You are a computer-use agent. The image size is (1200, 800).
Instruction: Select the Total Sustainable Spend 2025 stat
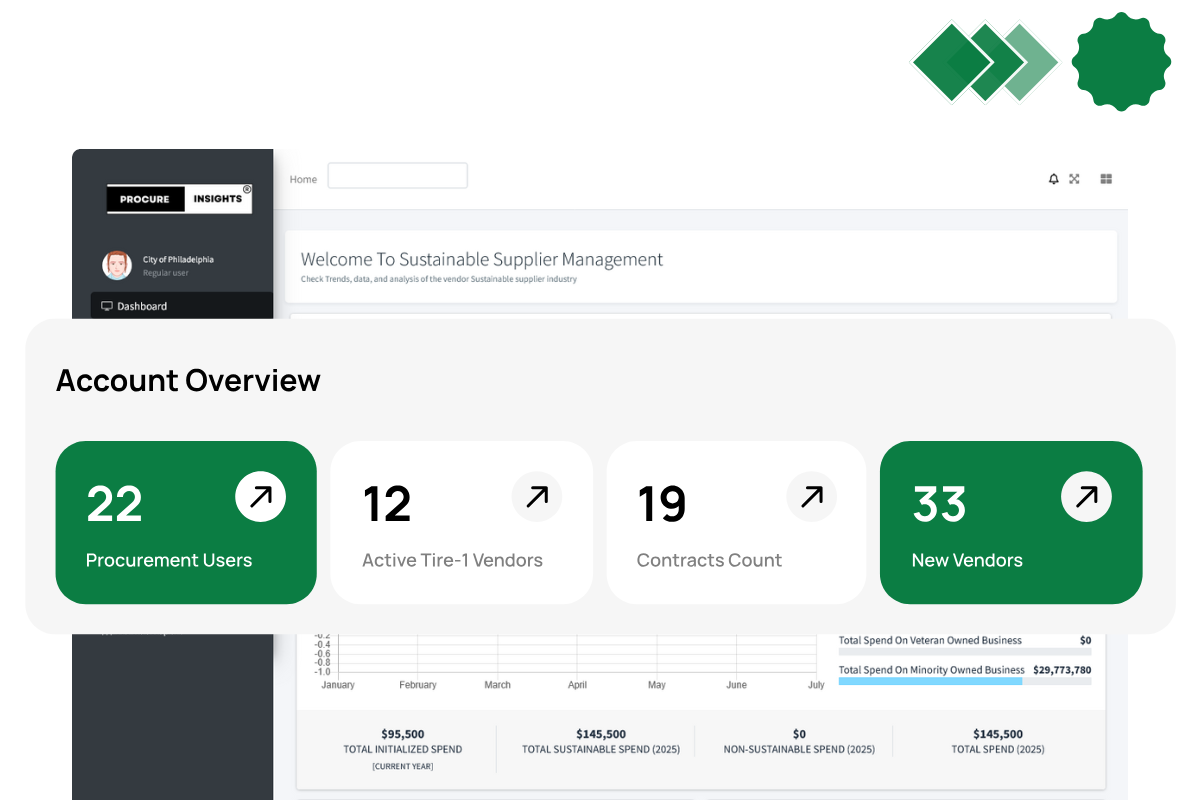coord(600,740)
